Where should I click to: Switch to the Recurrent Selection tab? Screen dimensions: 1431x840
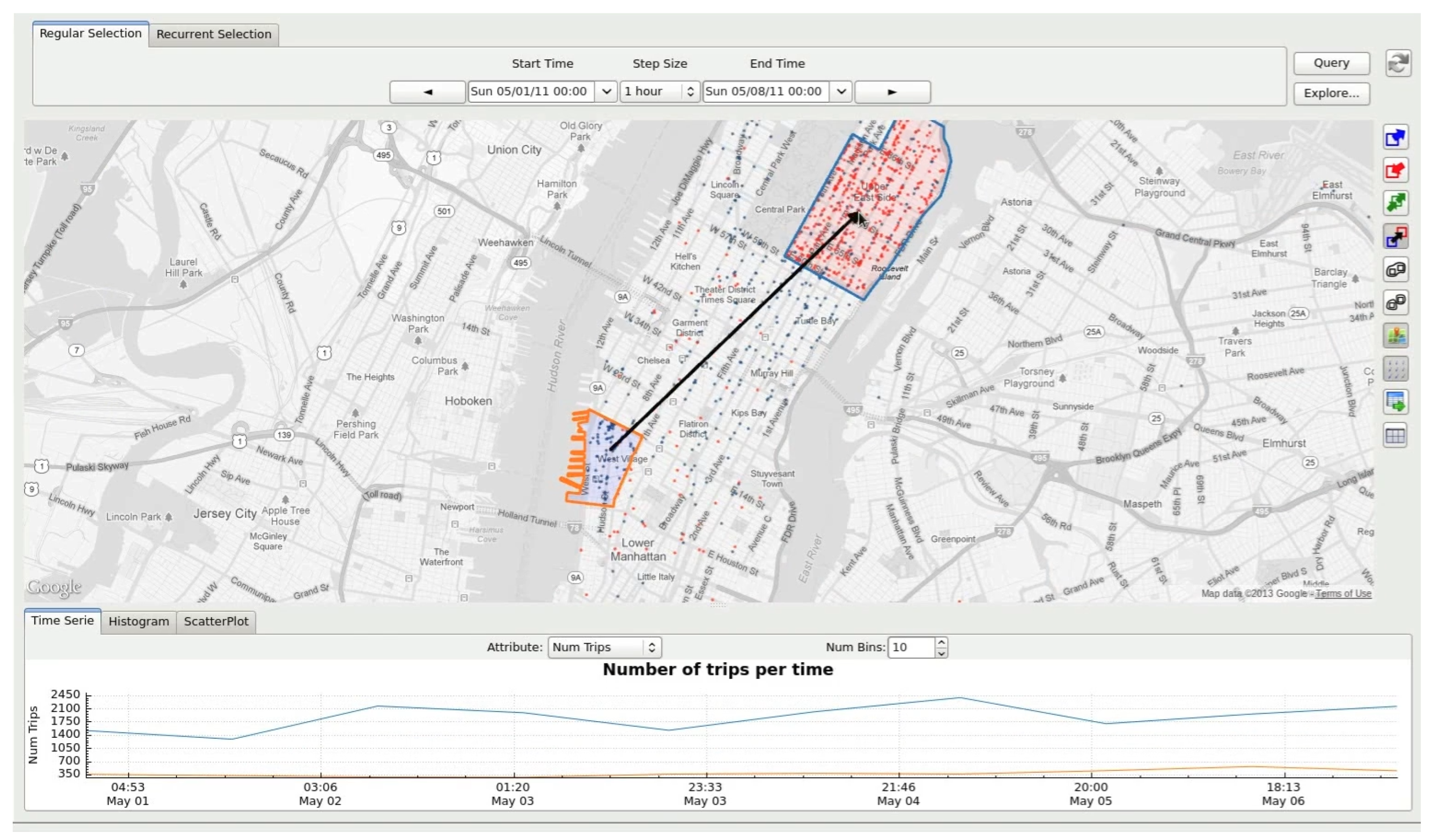pos(213,34)
